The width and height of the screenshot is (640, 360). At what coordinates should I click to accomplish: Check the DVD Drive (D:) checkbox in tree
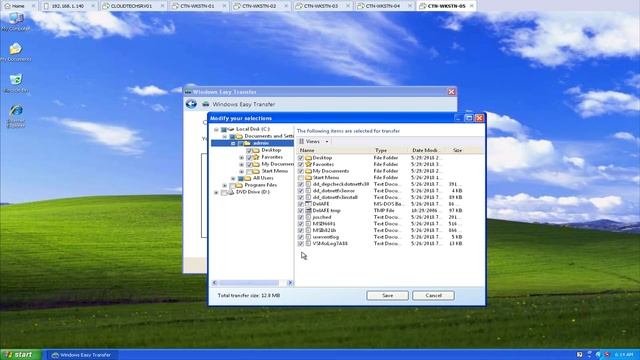coord(223,192)
